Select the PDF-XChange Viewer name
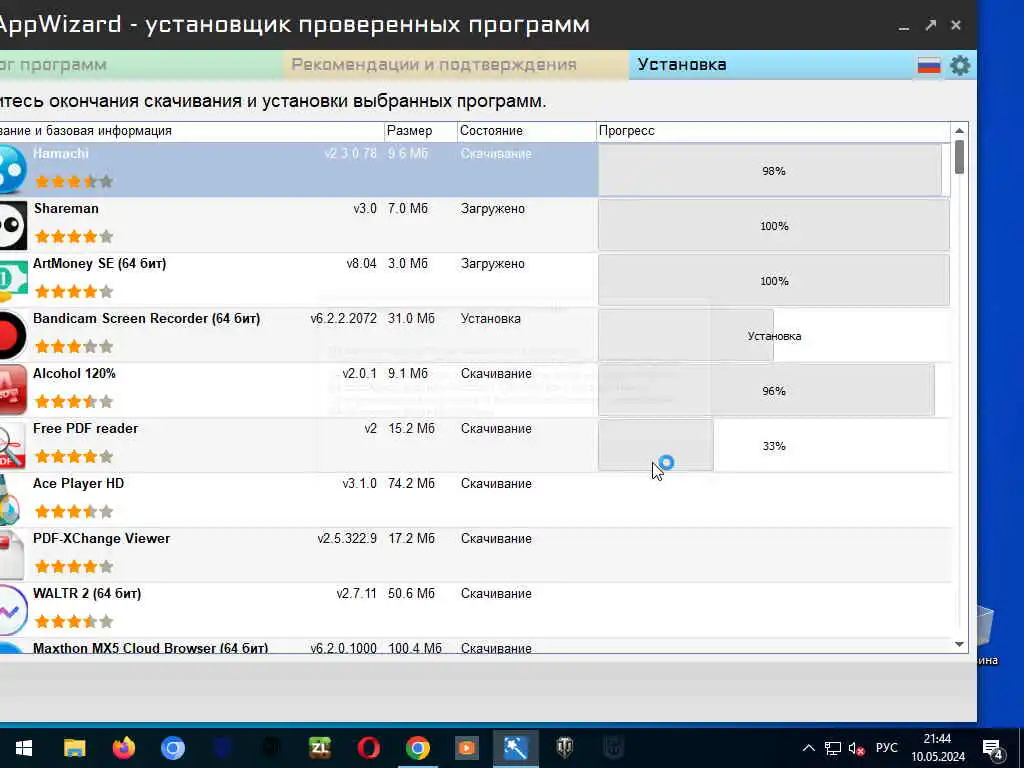 pos(101,538)
